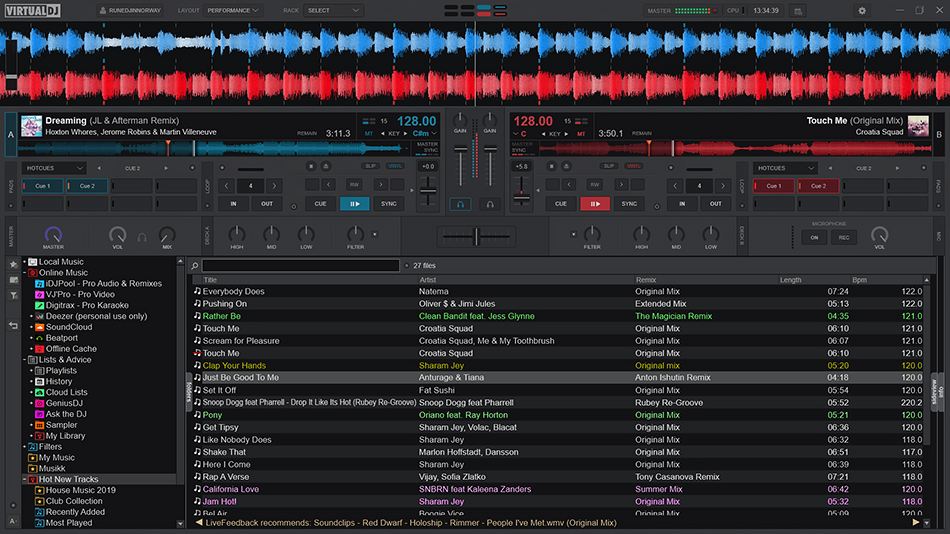Select the House Music 2019 folder
The image size is (950, 534).
click(x=80, y=491)
